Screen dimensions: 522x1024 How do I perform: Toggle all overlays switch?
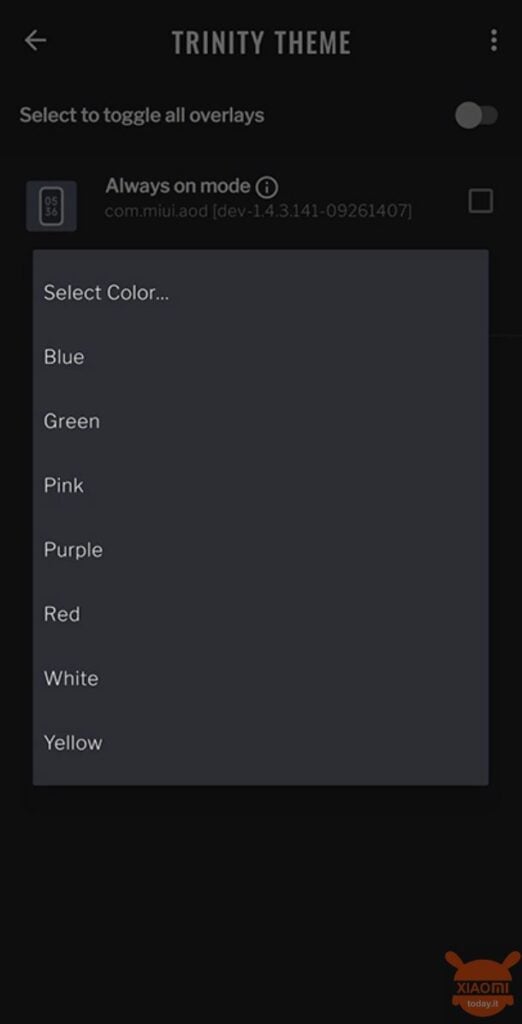(477, 116)
